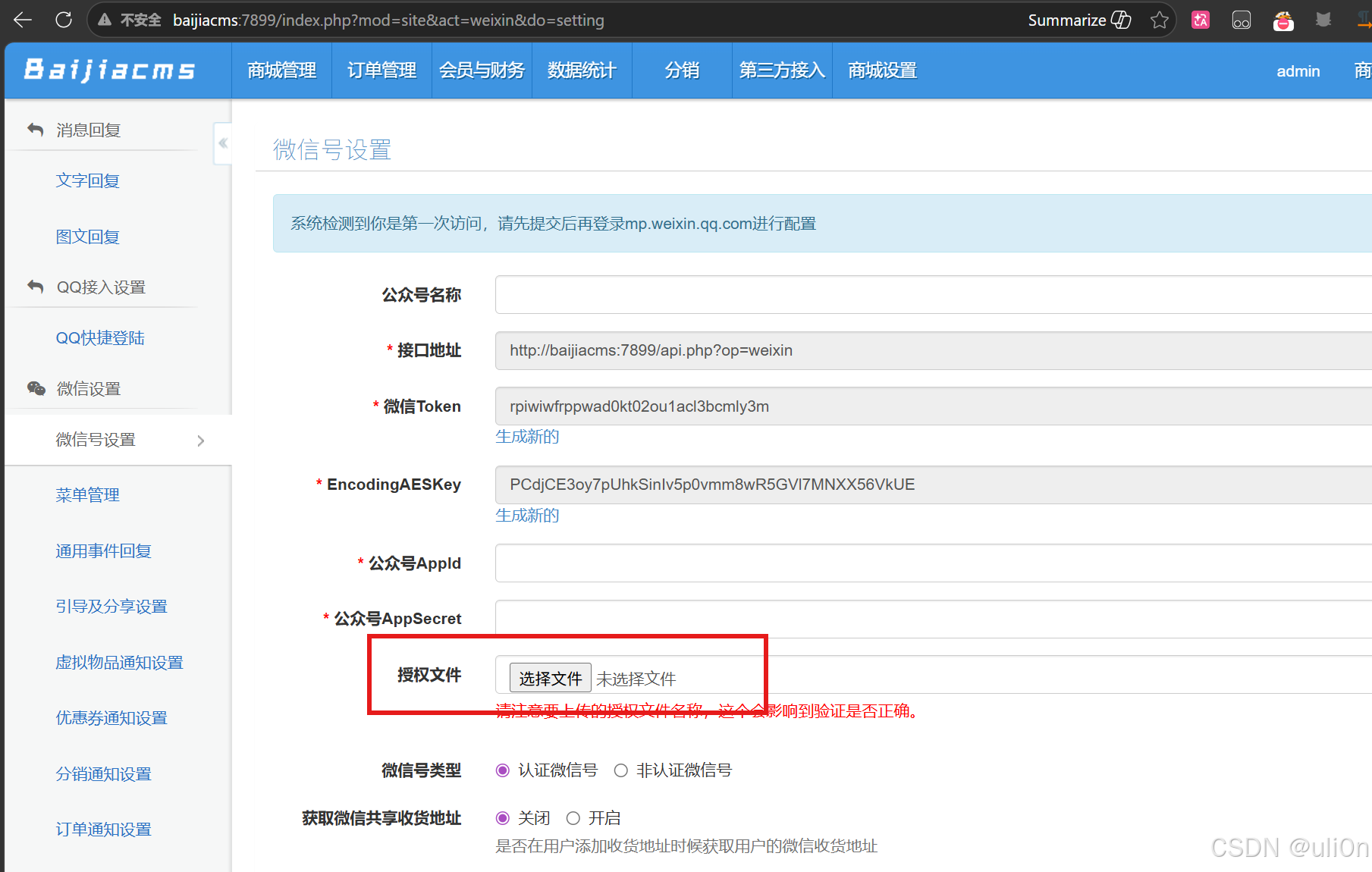Click the Baijiacms logo

110,70
